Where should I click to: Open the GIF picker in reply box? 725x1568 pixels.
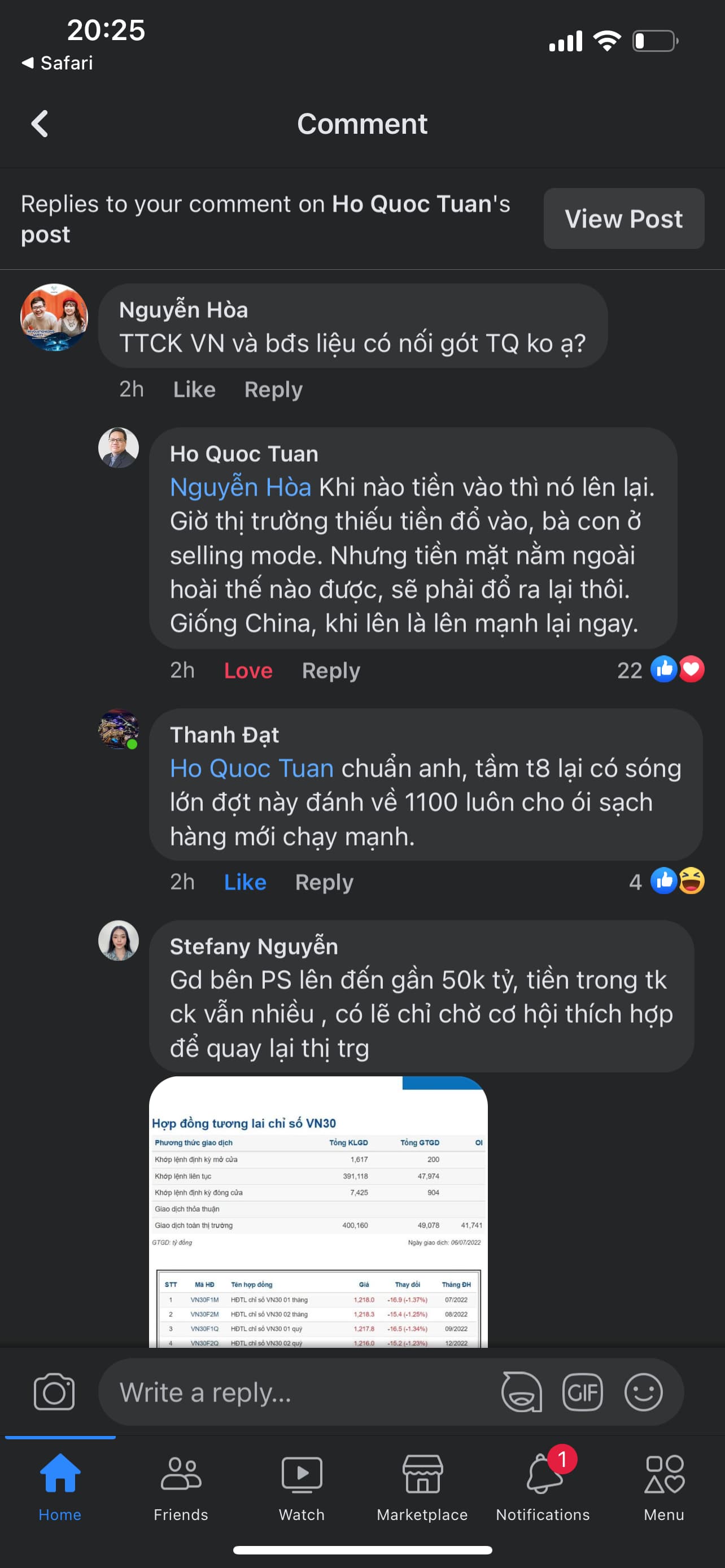pyautogui.click(x=583, y=1391)
